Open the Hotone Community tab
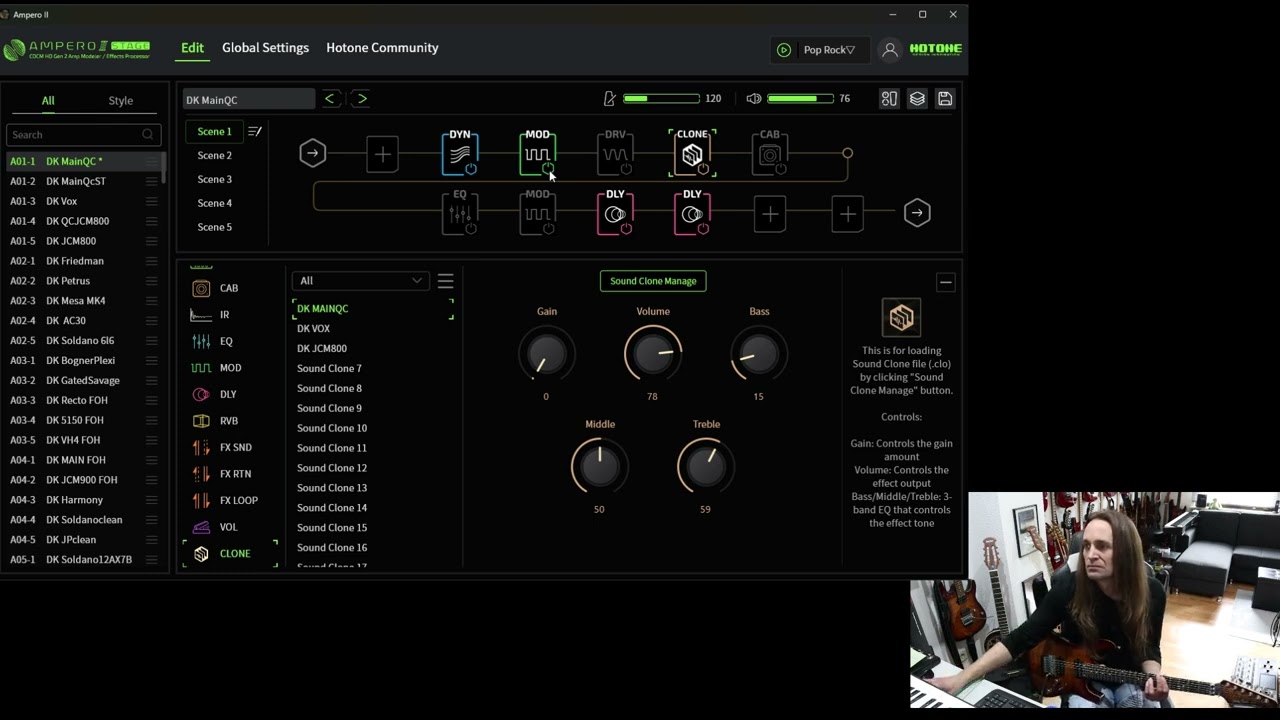 [382, 48]
